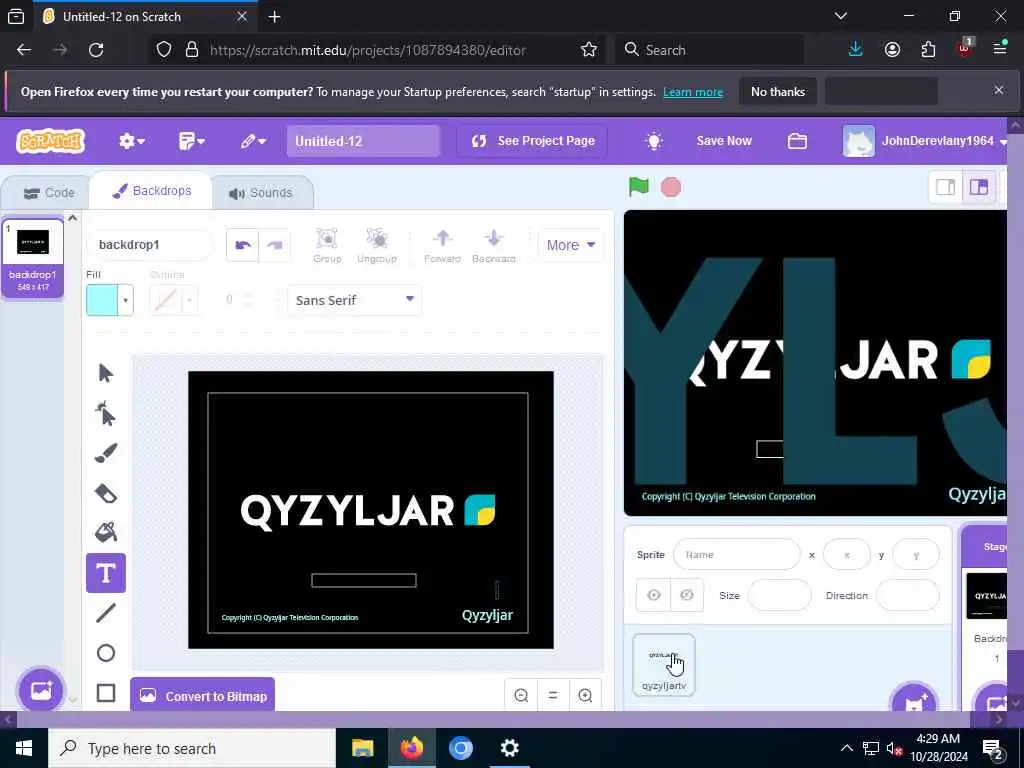Open the Edit pencil menu
The width and height of the screenshot is (1024, 768).
pos(253,141)
